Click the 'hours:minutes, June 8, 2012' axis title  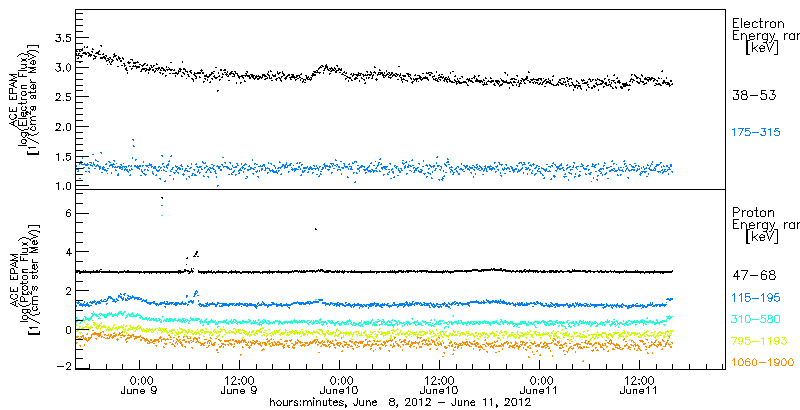click(x=401, y=402)
